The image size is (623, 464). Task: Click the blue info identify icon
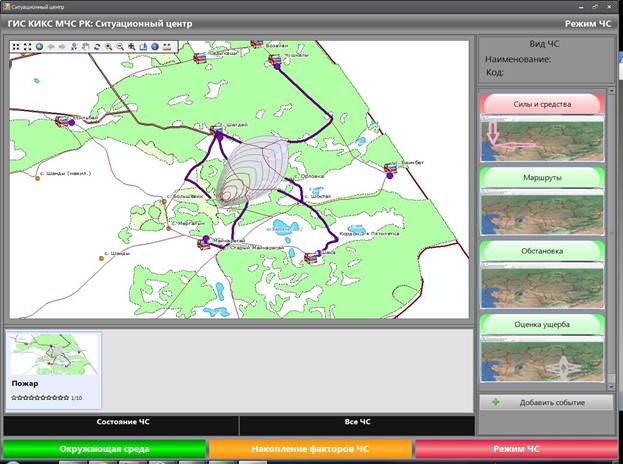pos(156,46)
